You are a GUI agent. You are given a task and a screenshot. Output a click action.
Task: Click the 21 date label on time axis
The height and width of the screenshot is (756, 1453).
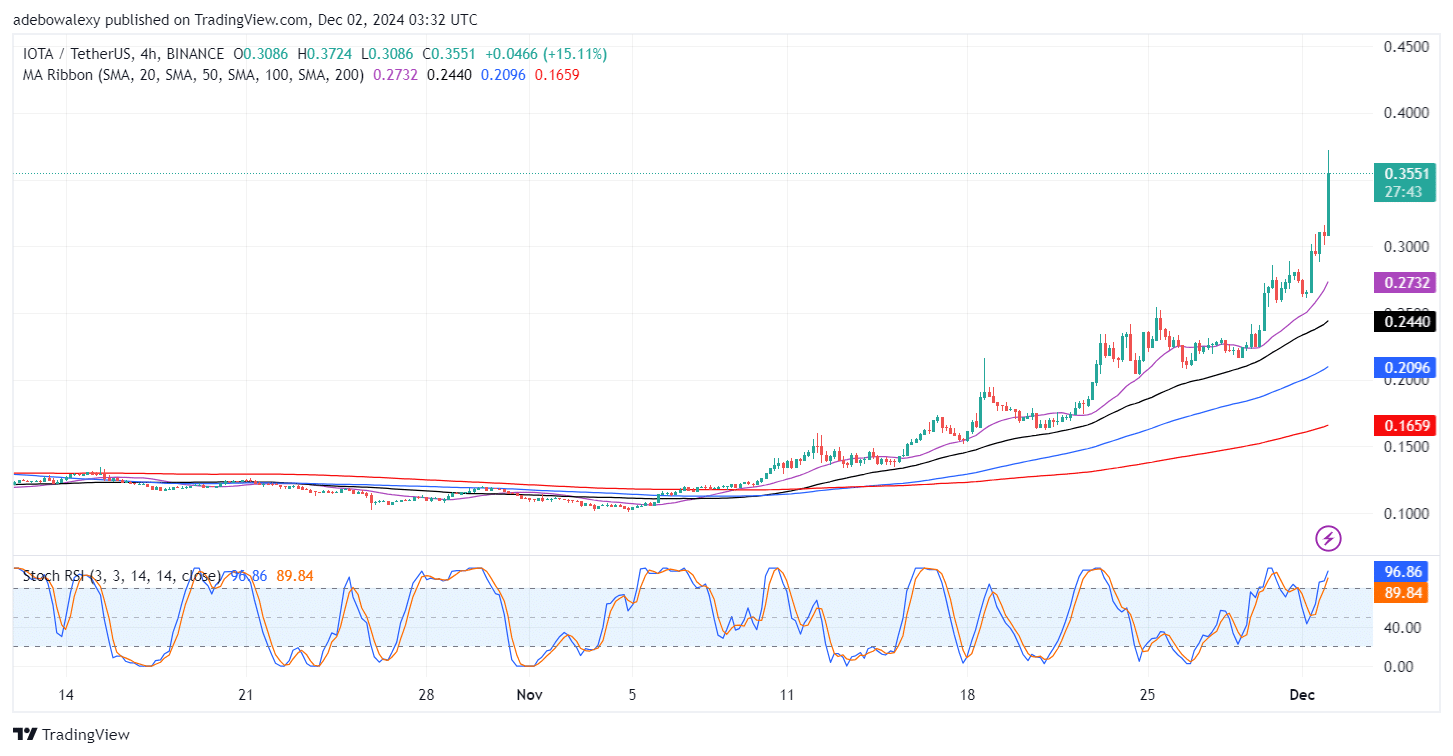click(246, 695)
